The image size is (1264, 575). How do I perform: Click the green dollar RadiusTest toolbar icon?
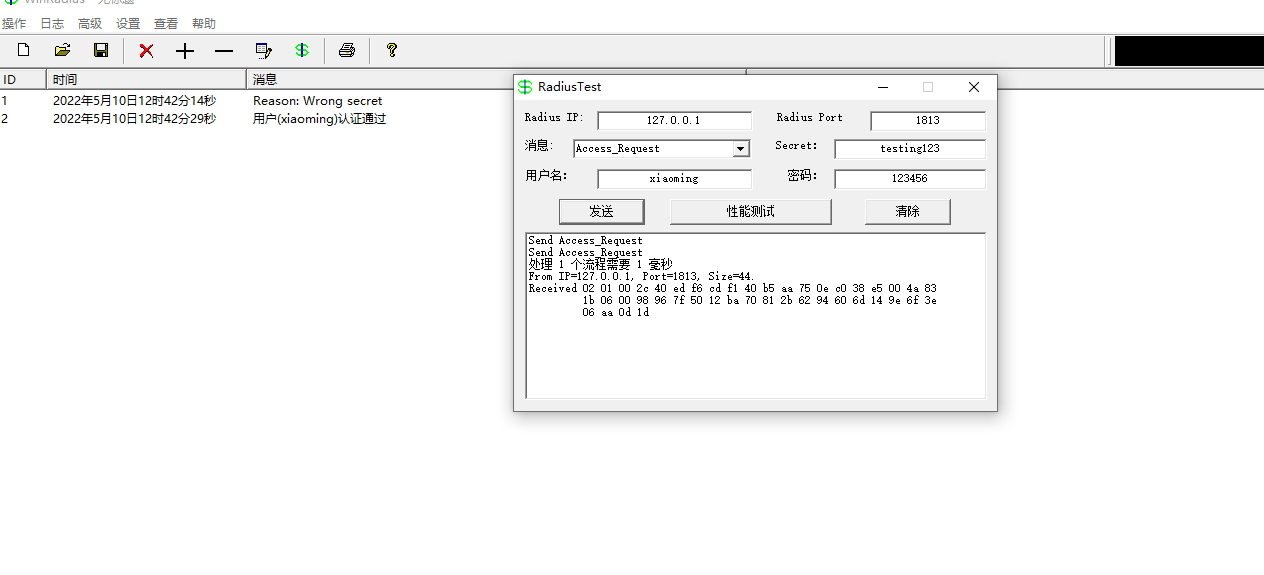[x=302, y=50]
